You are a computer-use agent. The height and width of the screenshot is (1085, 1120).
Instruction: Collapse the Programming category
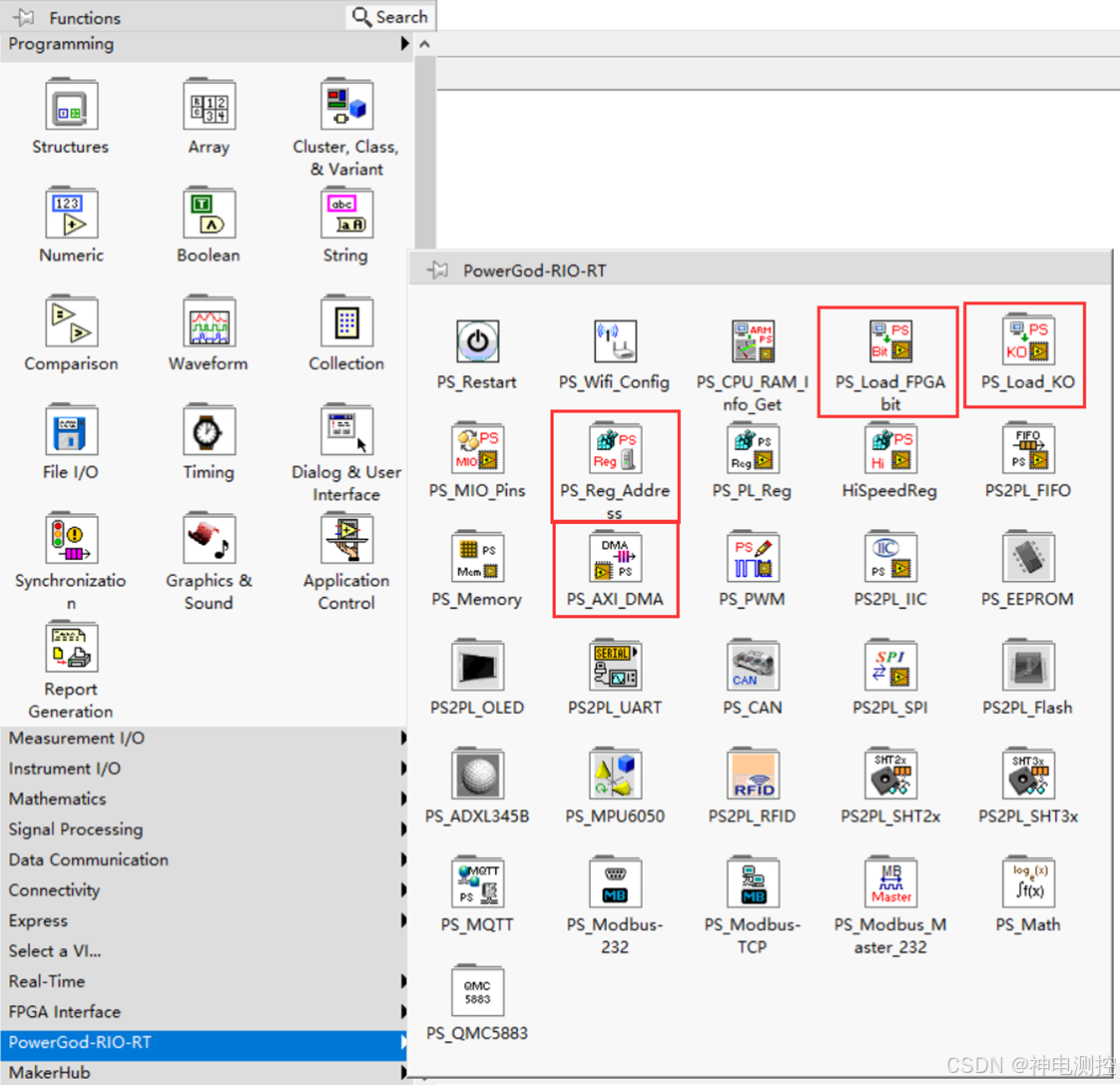(208, 44)
